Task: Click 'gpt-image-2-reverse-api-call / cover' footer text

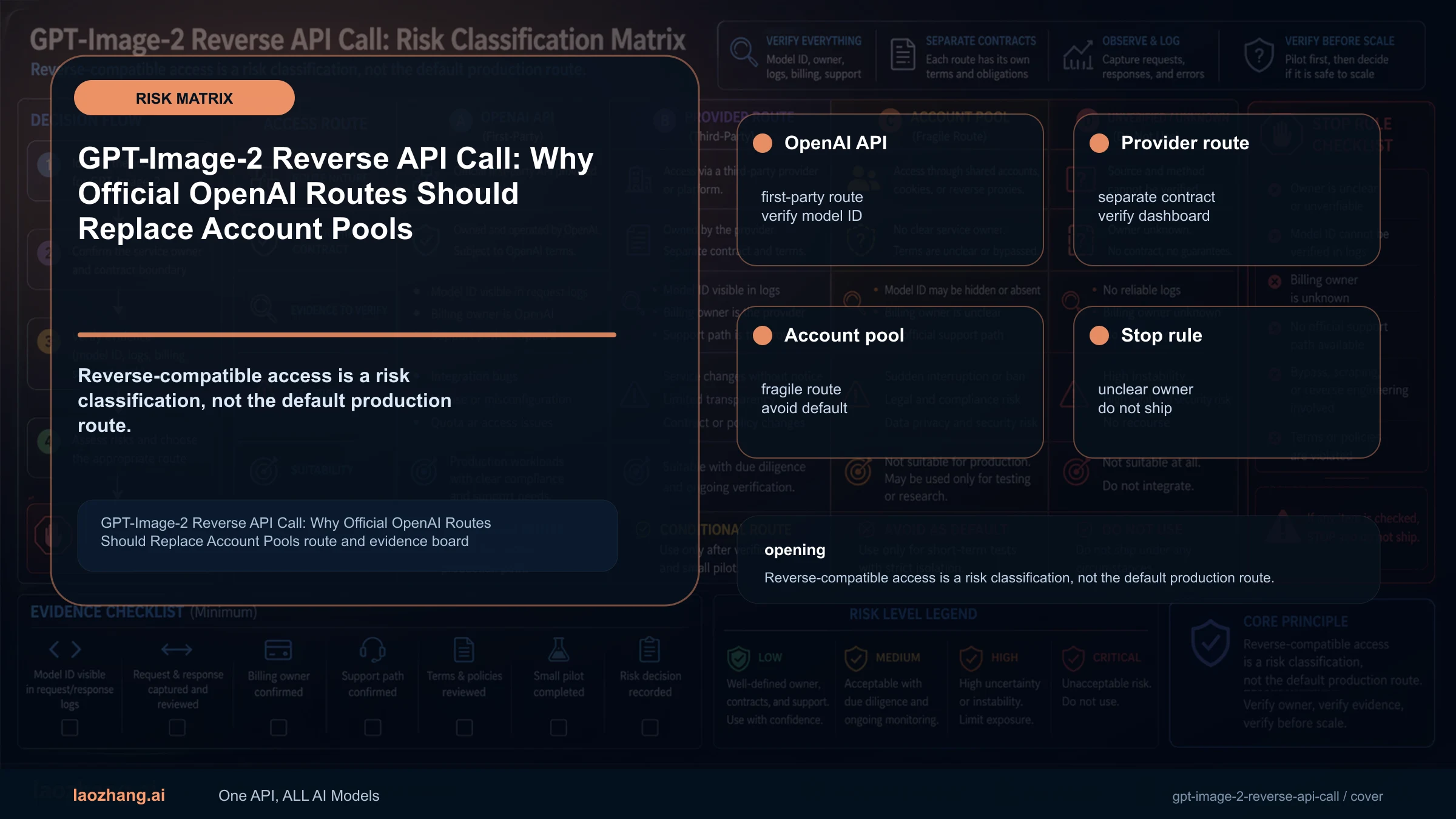Action: point(1278,797)
